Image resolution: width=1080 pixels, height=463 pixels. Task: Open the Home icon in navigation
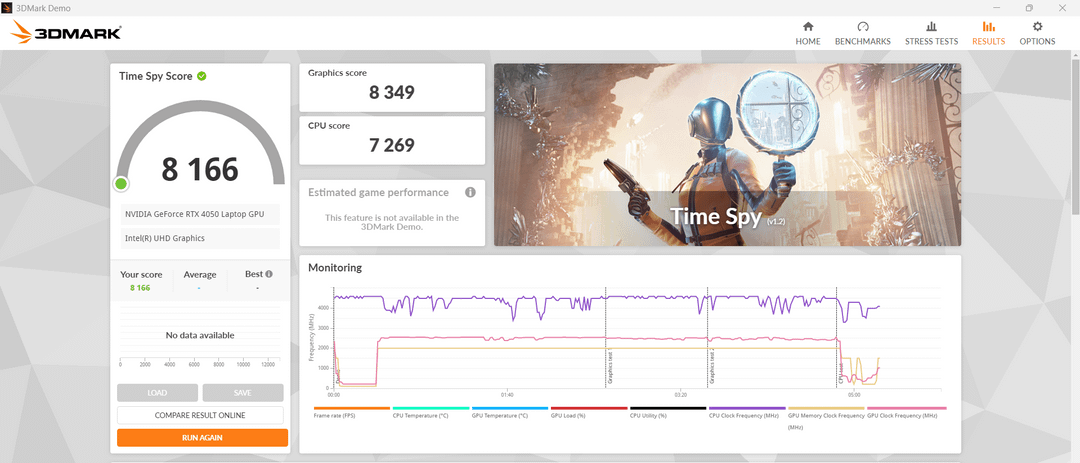[808, 27]
